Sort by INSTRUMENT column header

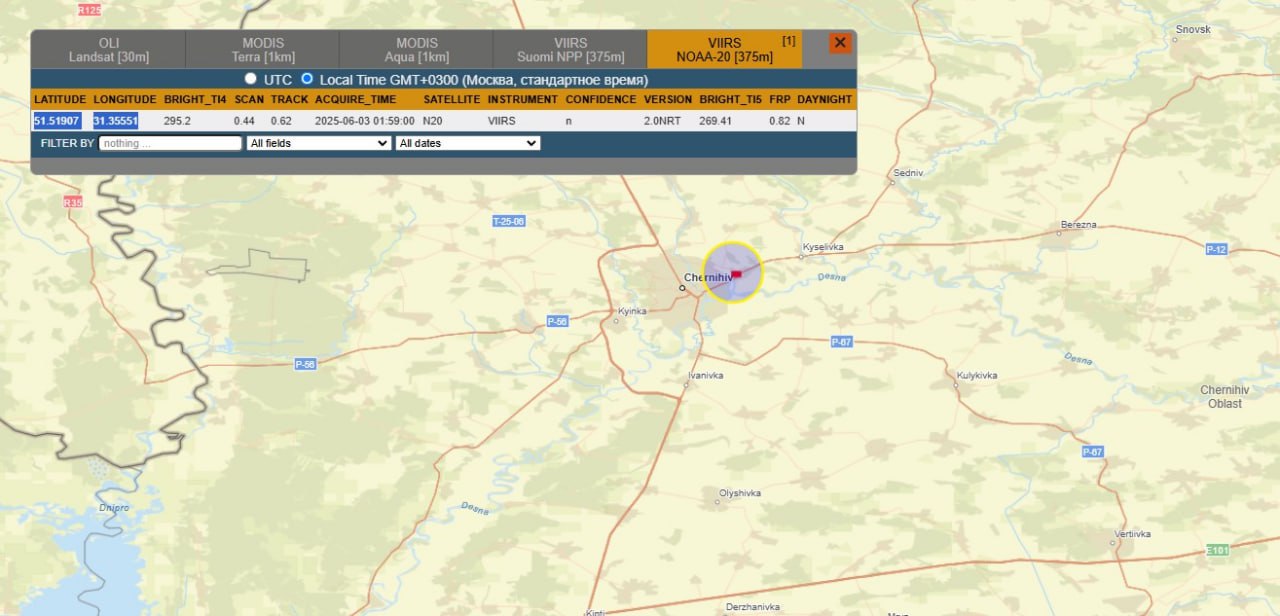point(523,100)
